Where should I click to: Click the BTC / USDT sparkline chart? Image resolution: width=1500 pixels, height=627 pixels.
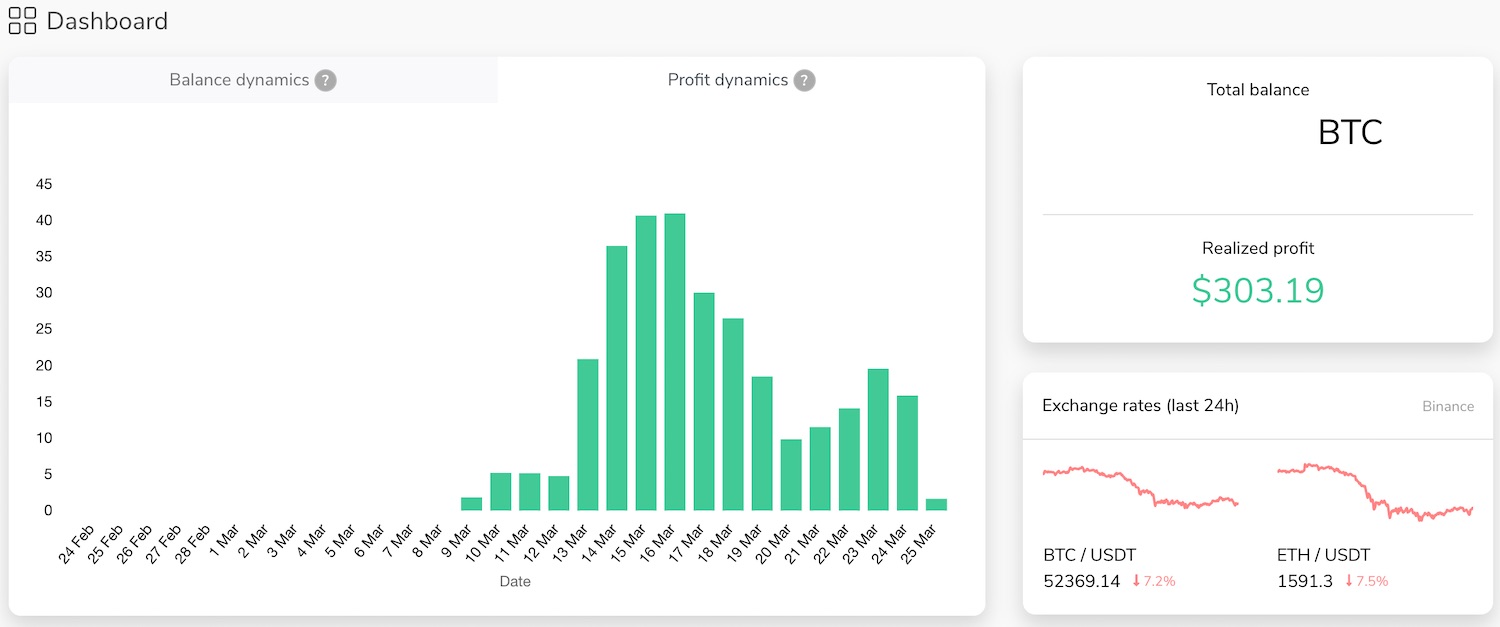point(1140,488)
